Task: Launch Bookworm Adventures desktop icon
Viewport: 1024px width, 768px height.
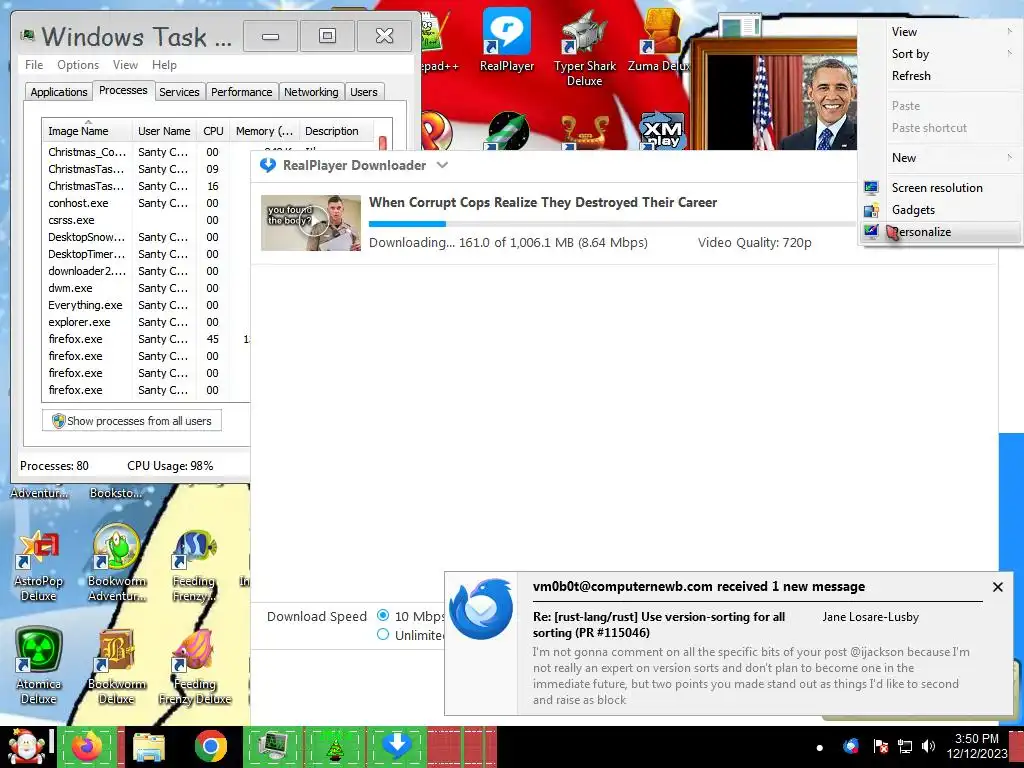Action: [117, 563]
